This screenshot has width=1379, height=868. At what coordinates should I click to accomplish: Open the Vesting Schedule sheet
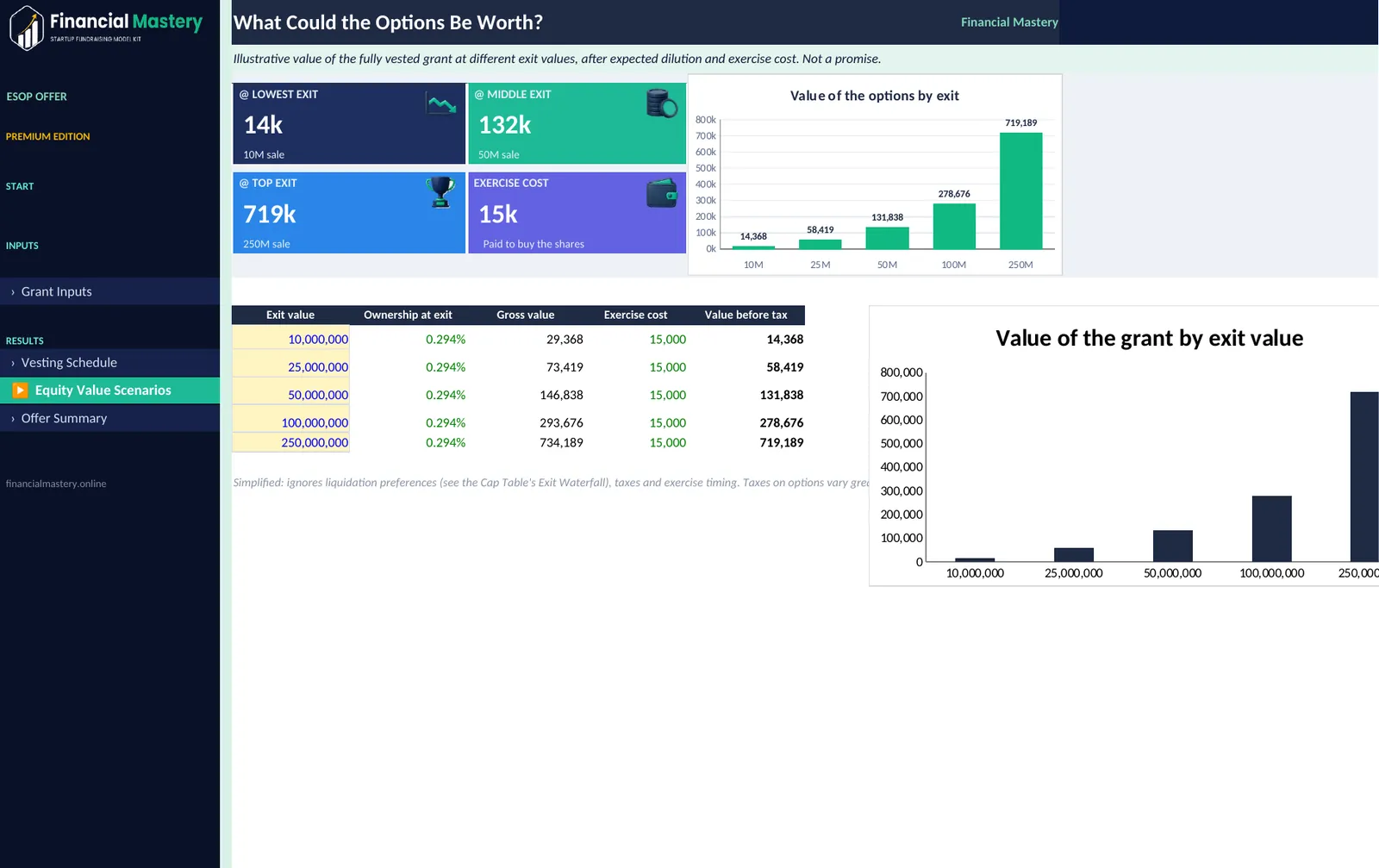[109, 363]
